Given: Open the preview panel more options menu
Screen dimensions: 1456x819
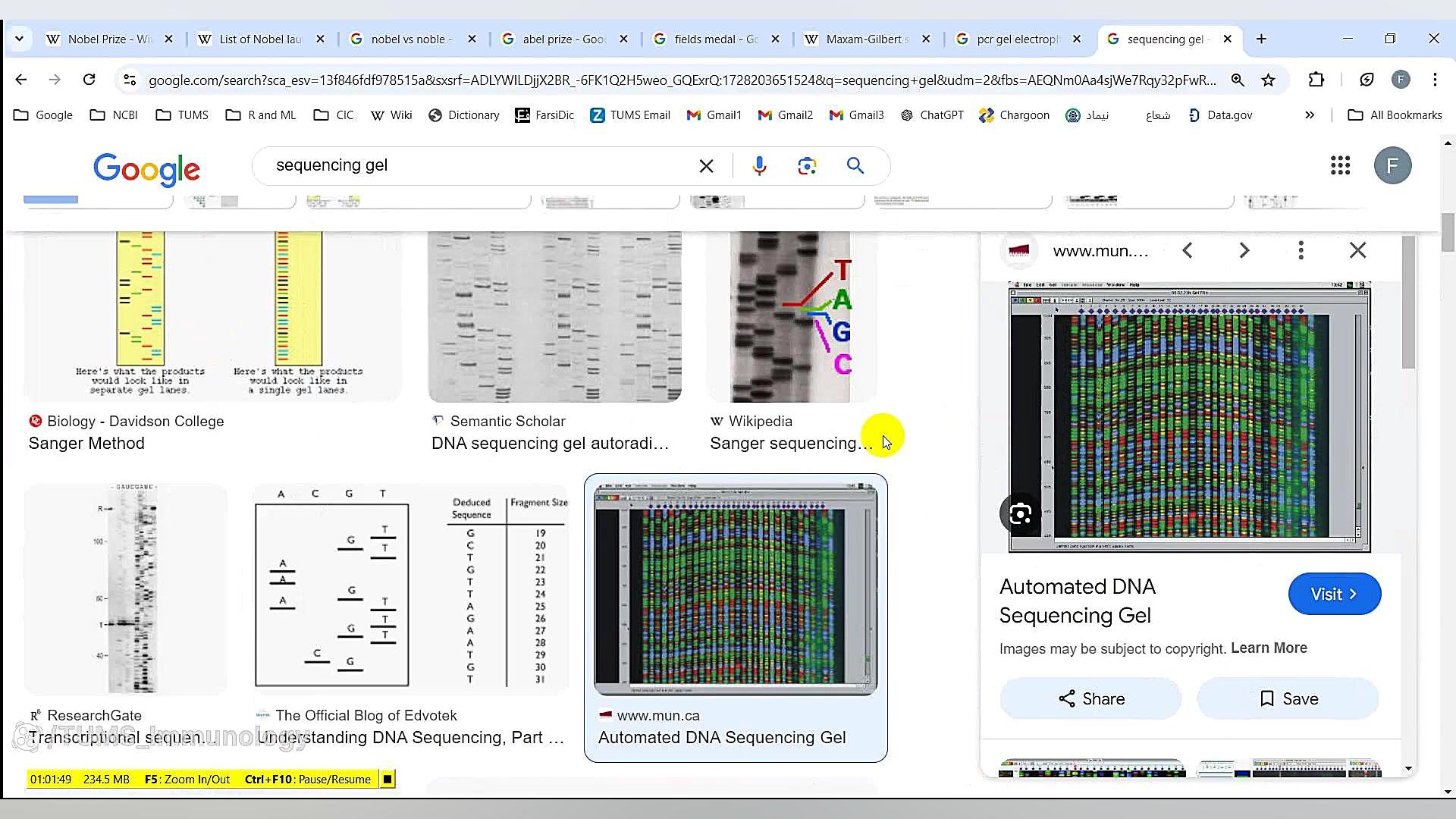Looking at the screenshot, I should 1301,250.
